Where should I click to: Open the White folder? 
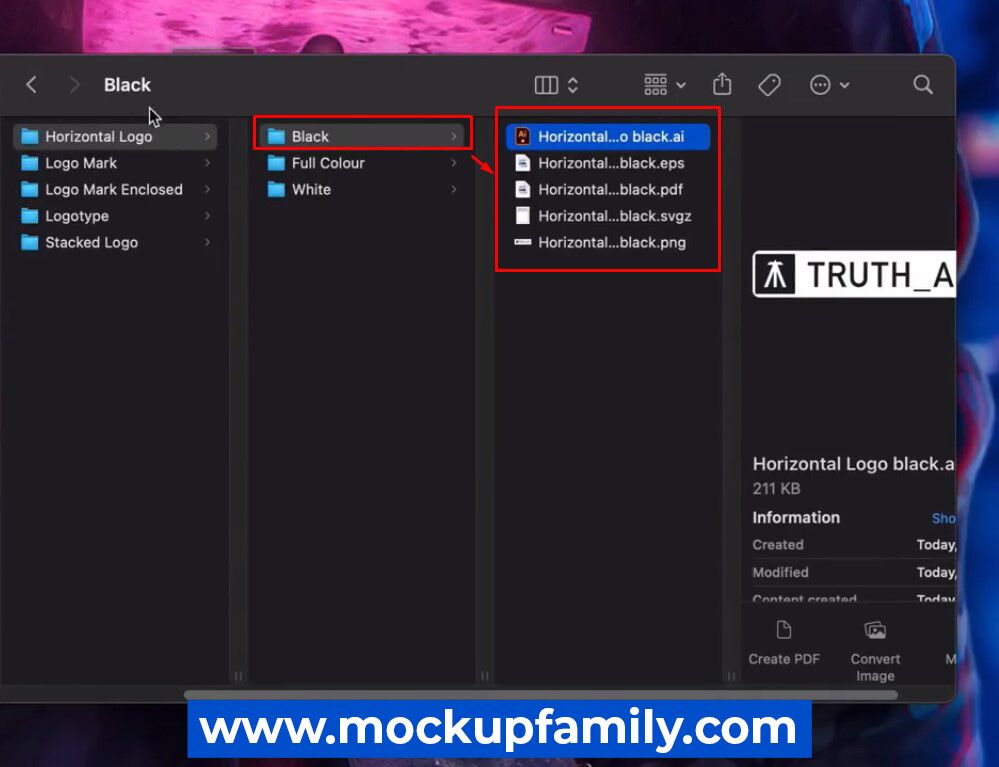point(310,189)
